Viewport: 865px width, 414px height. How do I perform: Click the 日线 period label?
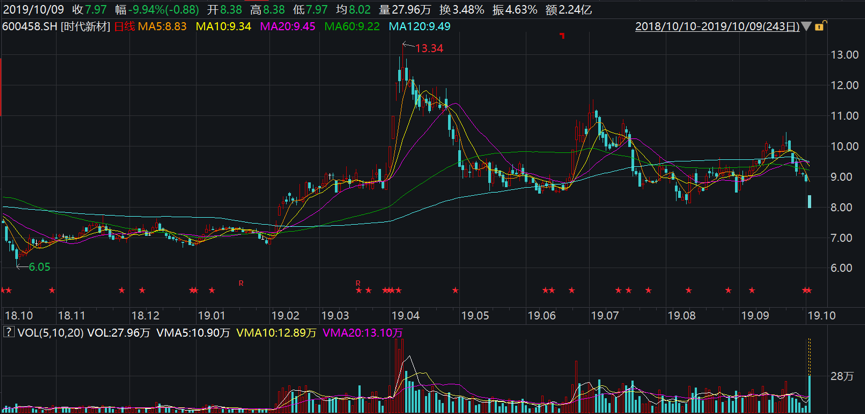tap(124, 27)
